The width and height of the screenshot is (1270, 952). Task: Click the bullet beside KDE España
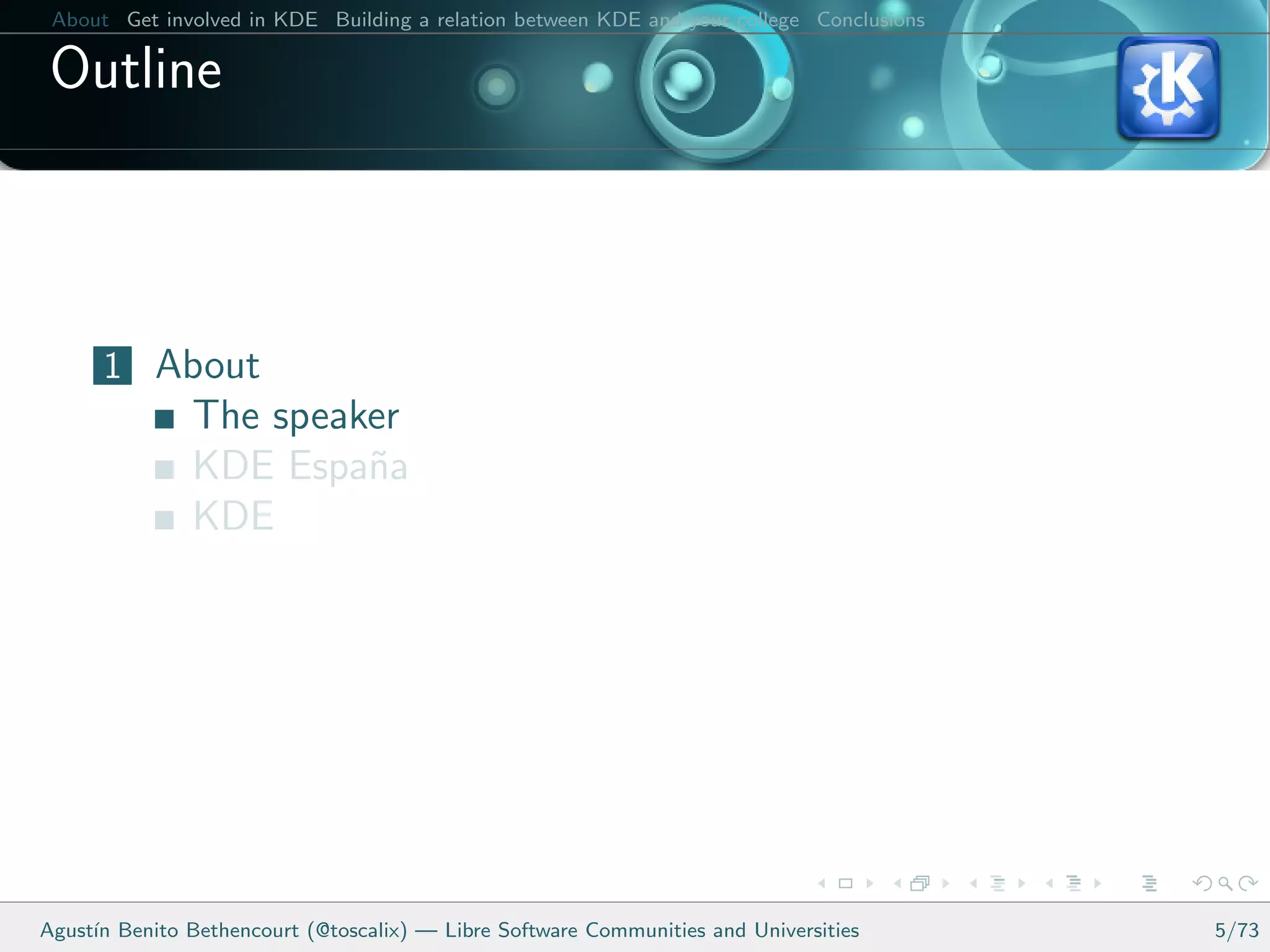coord(164,469)
